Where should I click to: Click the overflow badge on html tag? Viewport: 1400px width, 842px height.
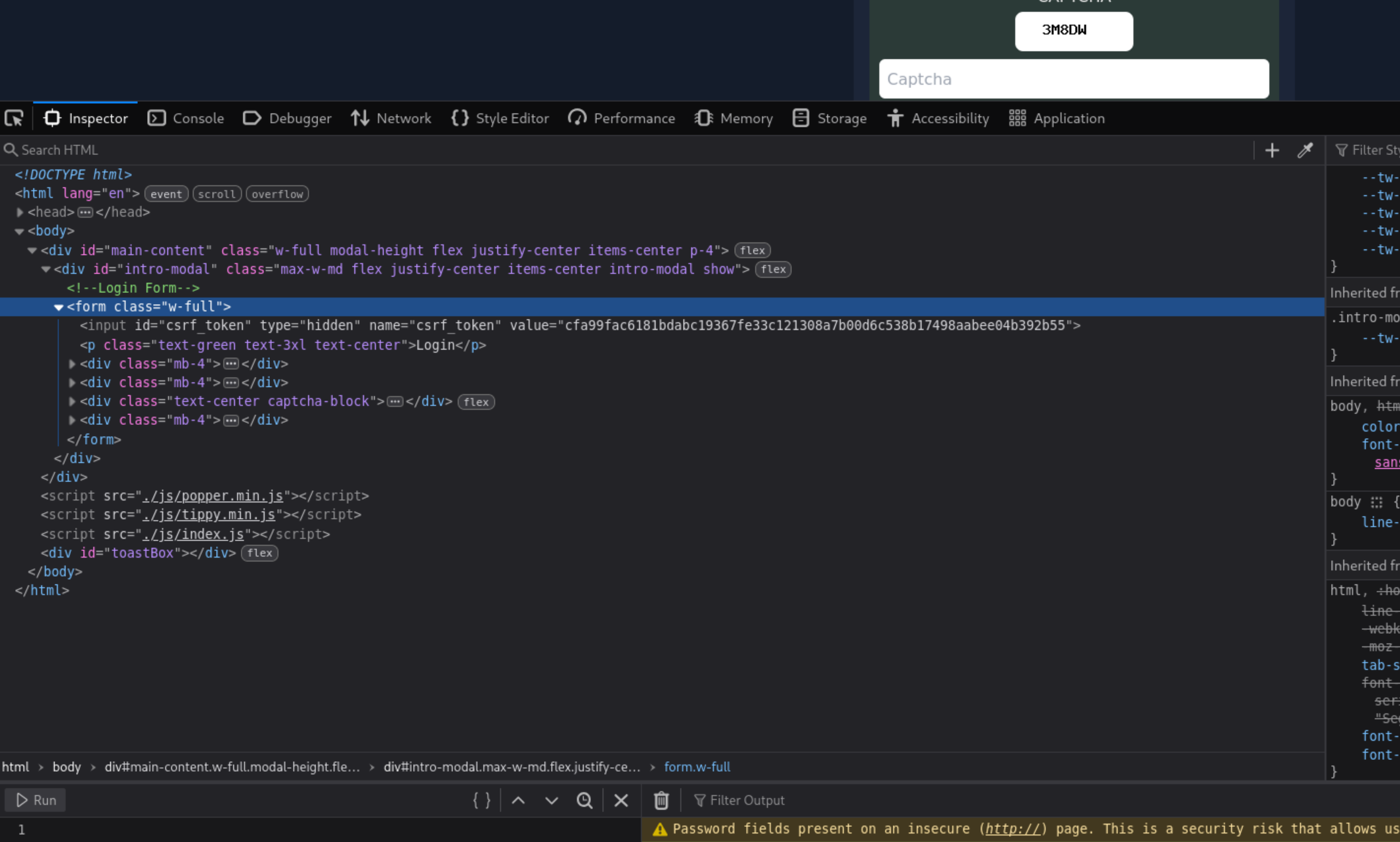(277, 194)
